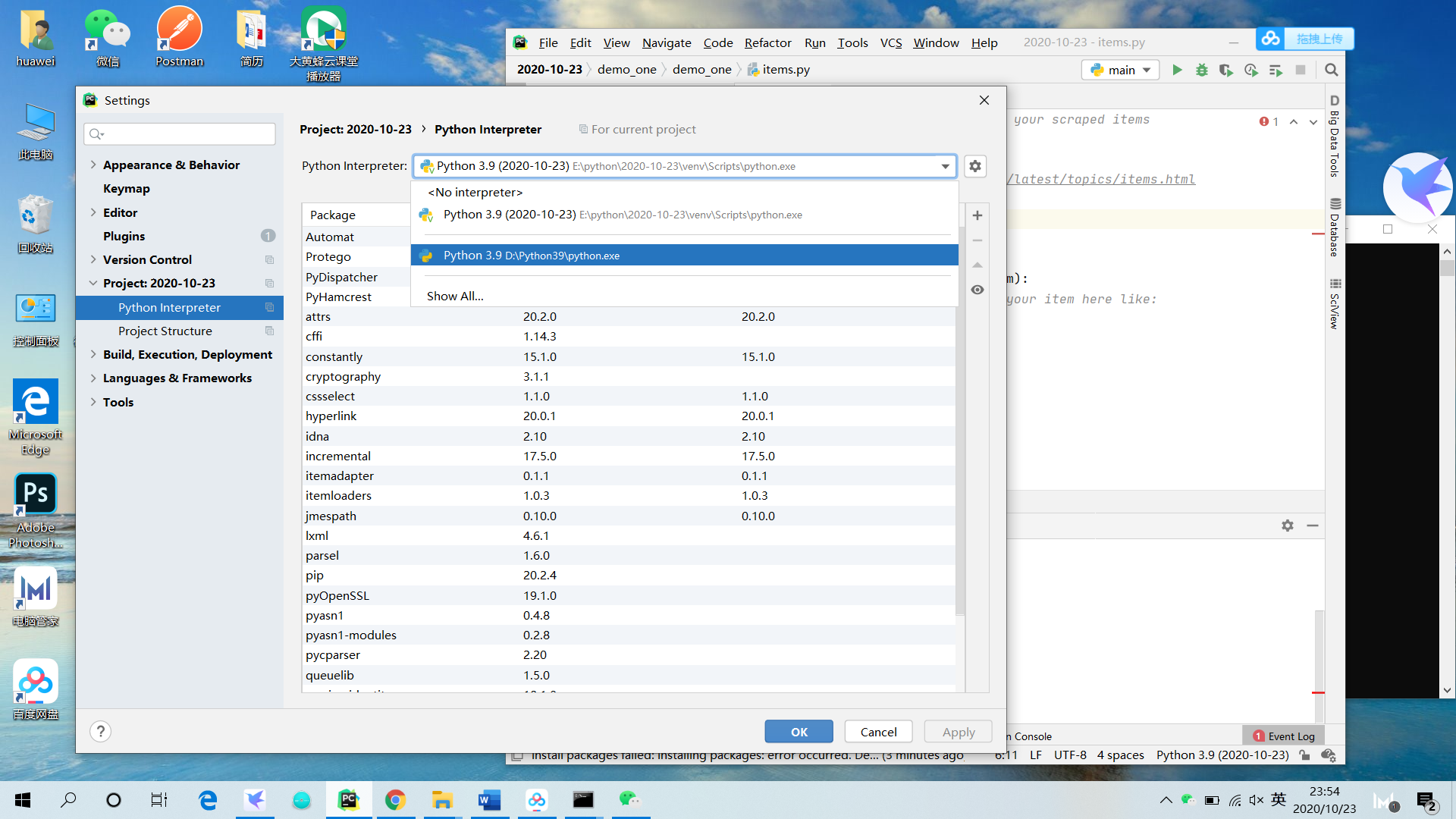Click the settings help question mark icon
This screenshot has width=1456, height=819.
pyautogui.click(x=100, y=731)
